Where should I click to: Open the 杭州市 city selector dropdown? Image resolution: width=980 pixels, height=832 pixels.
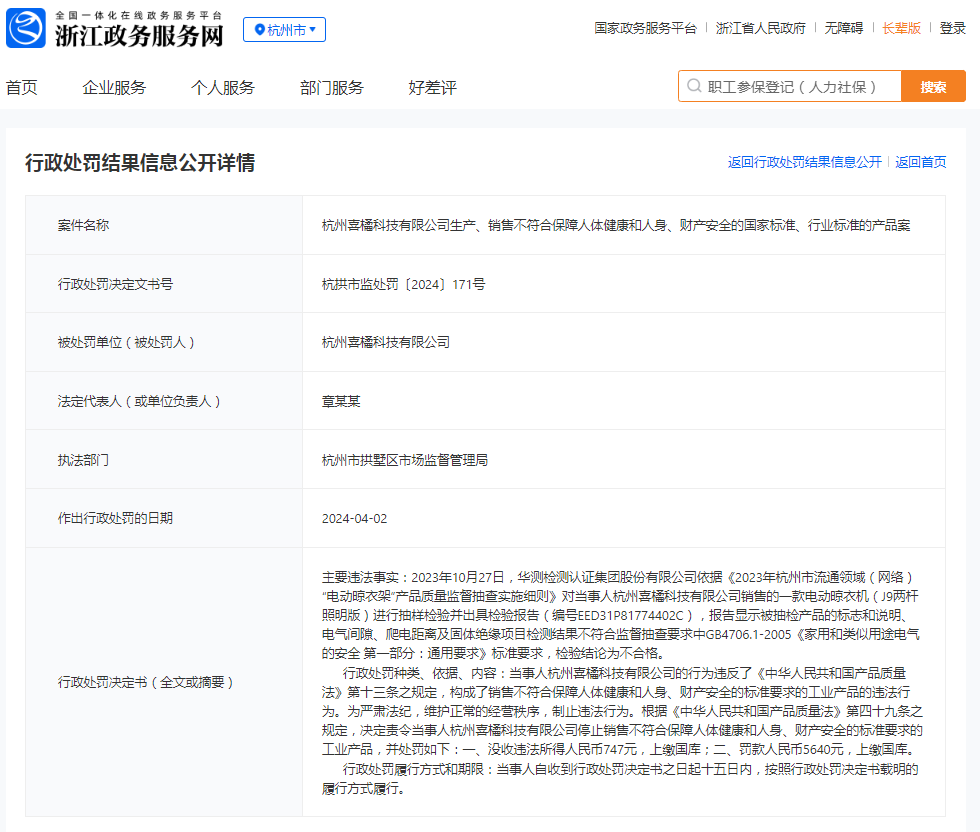coord(284,29)
